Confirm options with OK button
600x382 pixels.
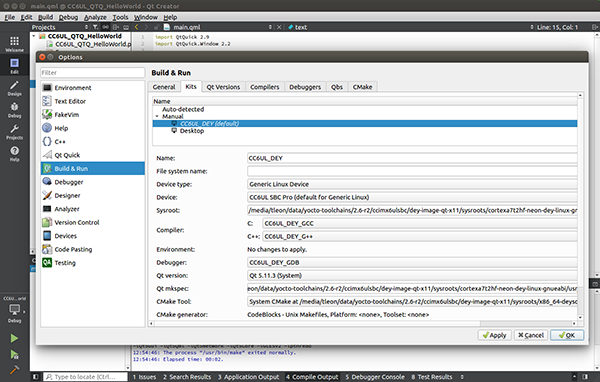(x=567, y=335)
